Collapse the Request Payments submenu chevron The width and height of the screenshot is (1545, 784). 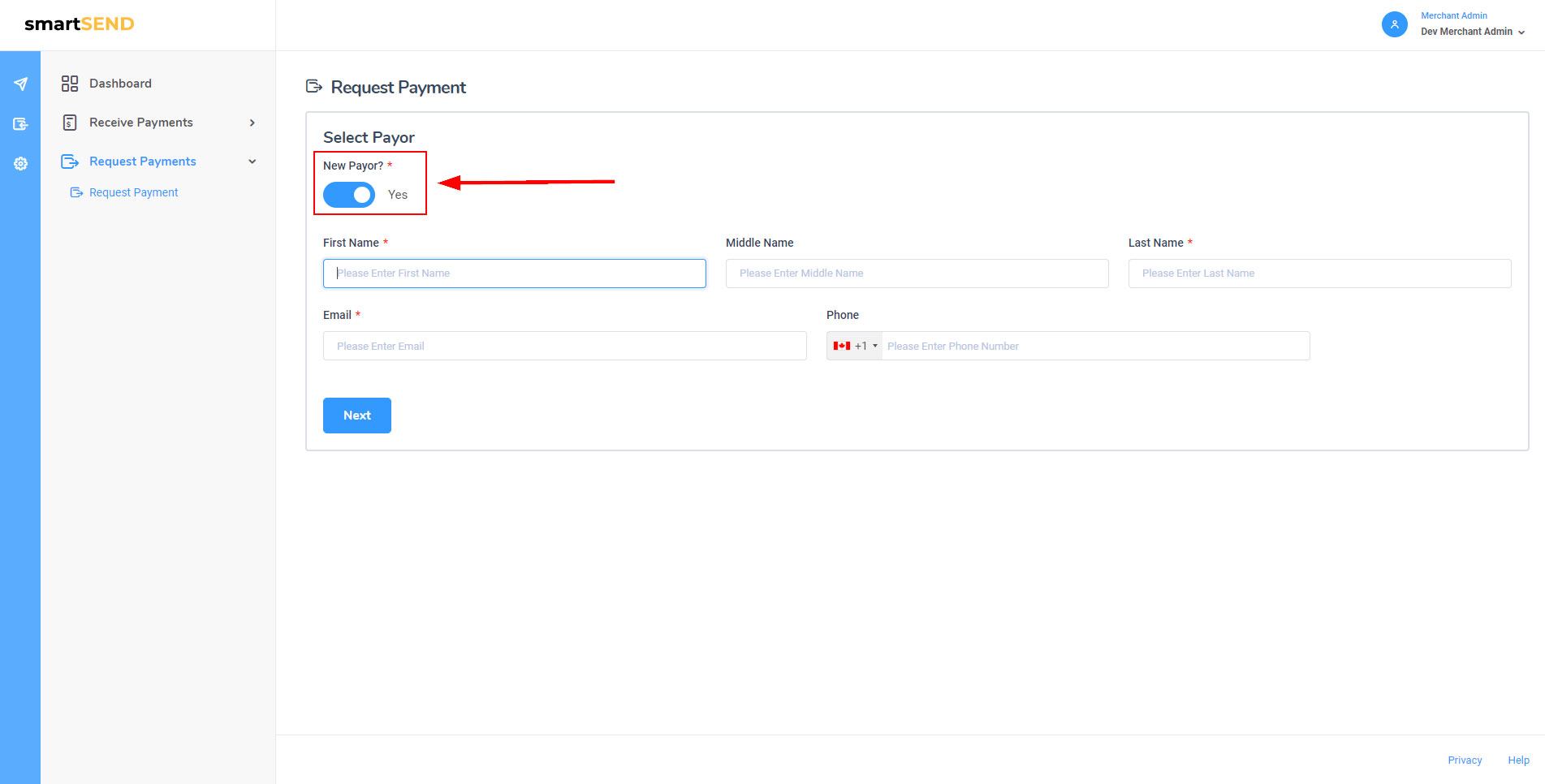click(x=252, y=162)
